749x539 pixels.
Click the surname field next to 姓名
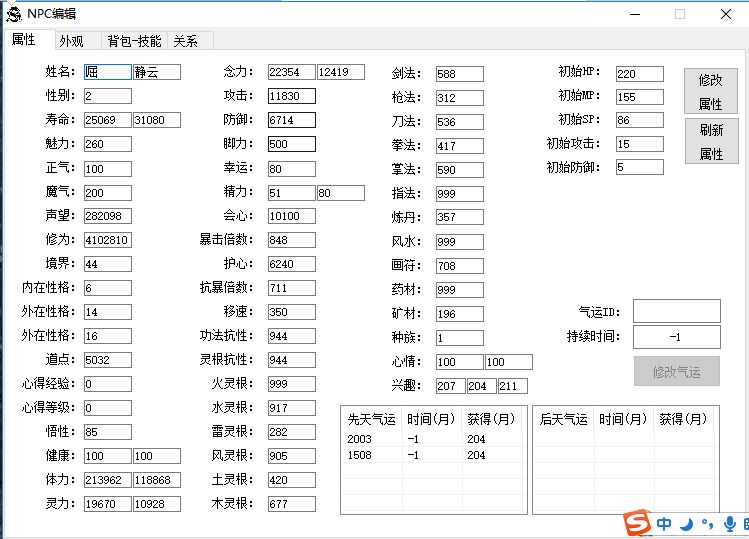coord(107,72)
